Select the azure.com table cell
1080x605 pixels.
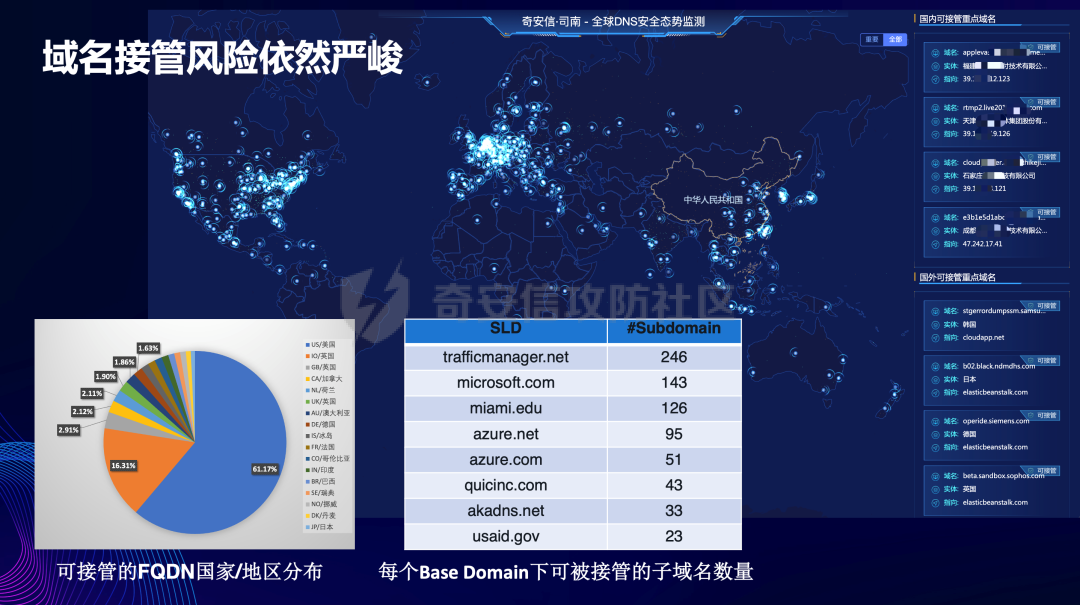506,460
